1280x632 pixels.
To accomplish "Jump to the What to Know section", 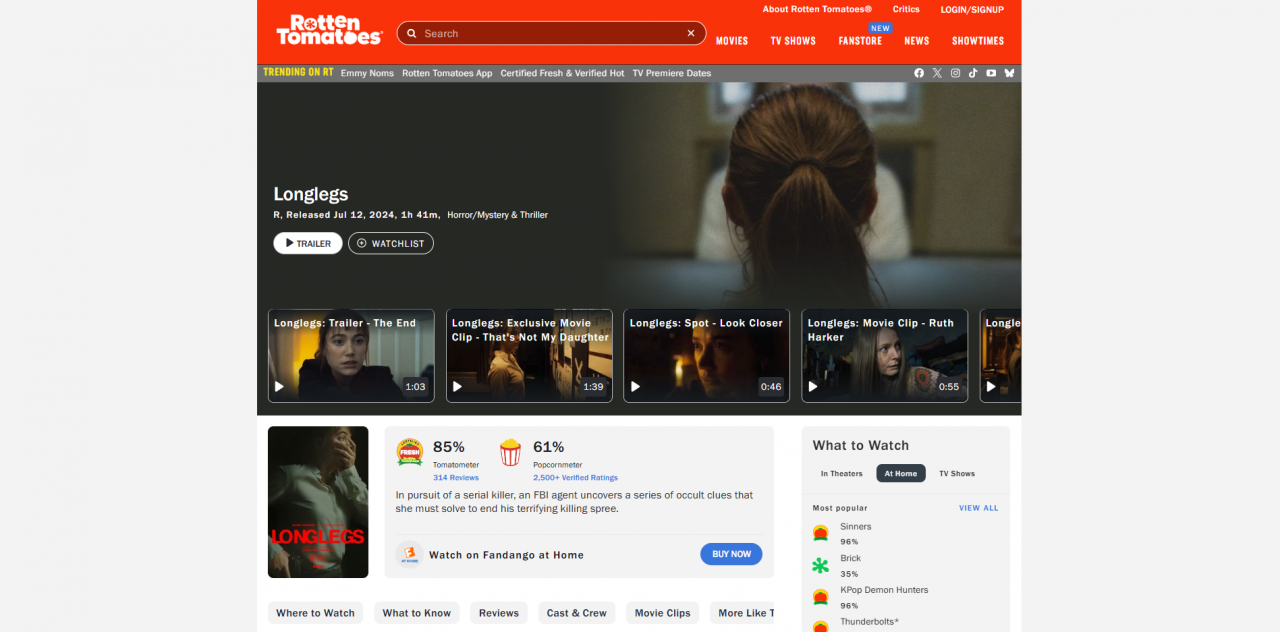I will click(x=417, y=613).
